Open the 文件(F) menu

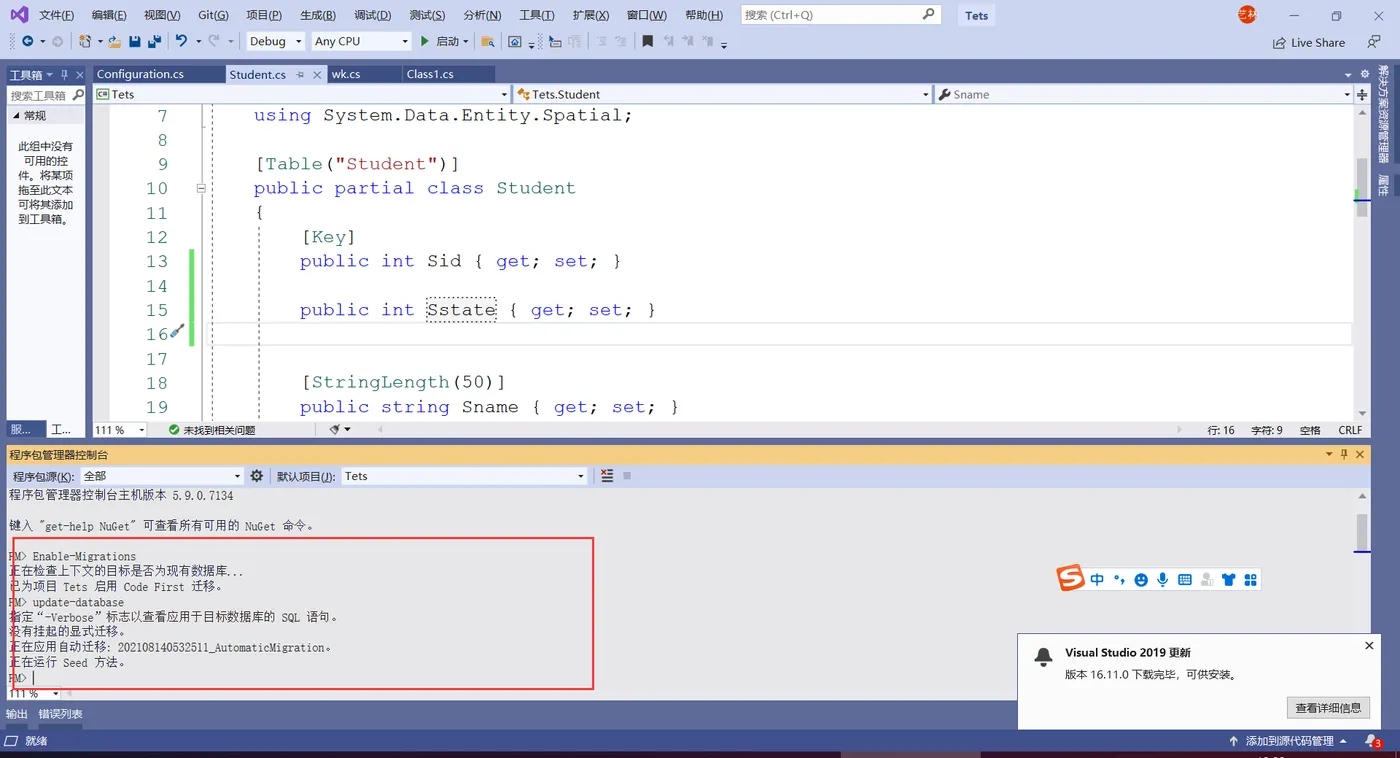(57, 15)
